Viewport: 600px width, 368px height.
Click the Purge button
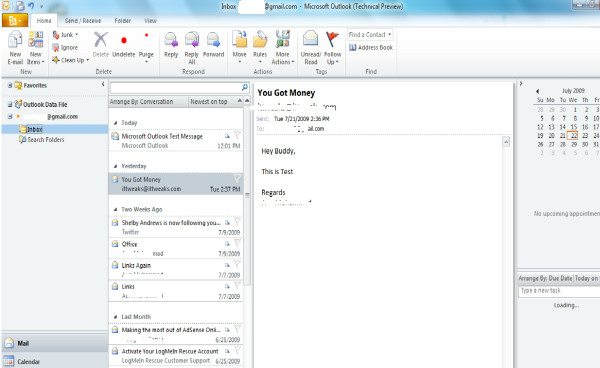(146, 47)
